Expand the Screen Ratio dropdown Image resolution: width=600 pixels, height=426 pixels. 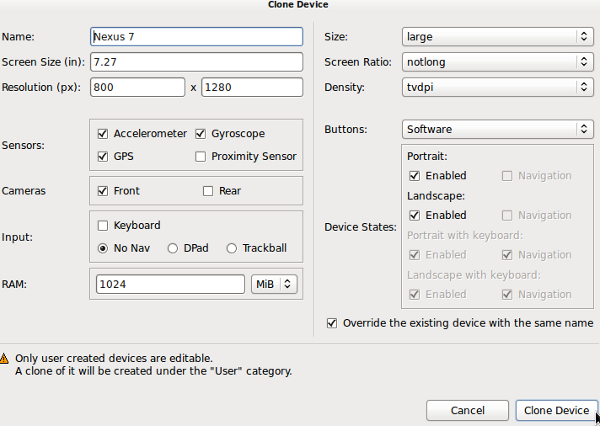click(498, 62)
